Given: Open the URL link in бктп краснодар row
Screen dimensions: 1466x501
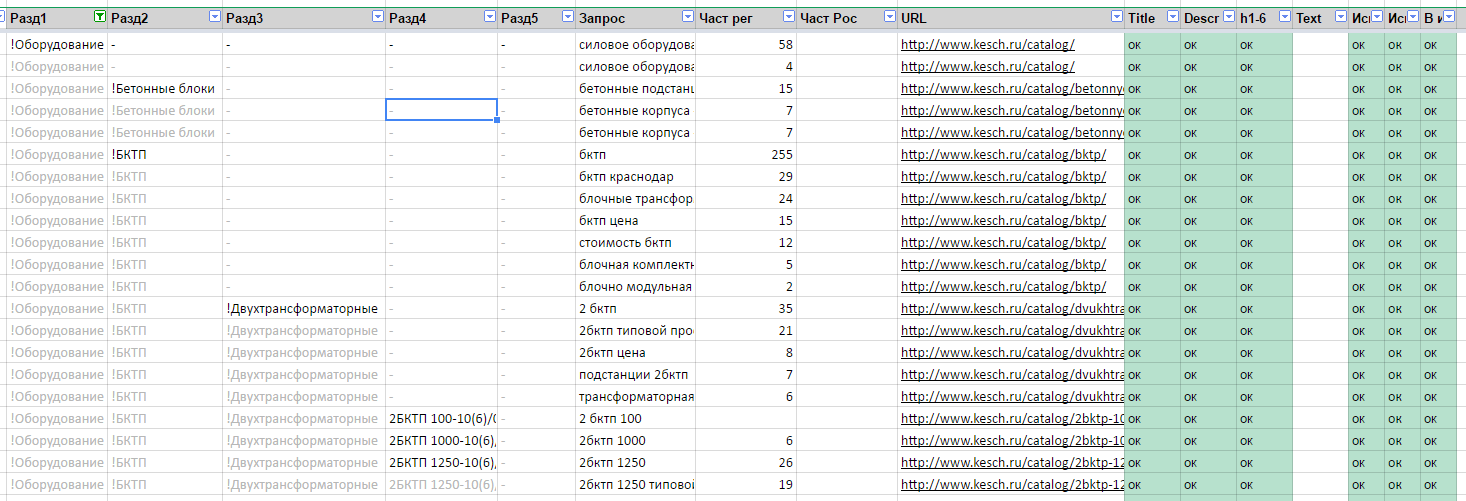Looking at the screenshot, I should pyautogui.click(x=1003, y=176).
